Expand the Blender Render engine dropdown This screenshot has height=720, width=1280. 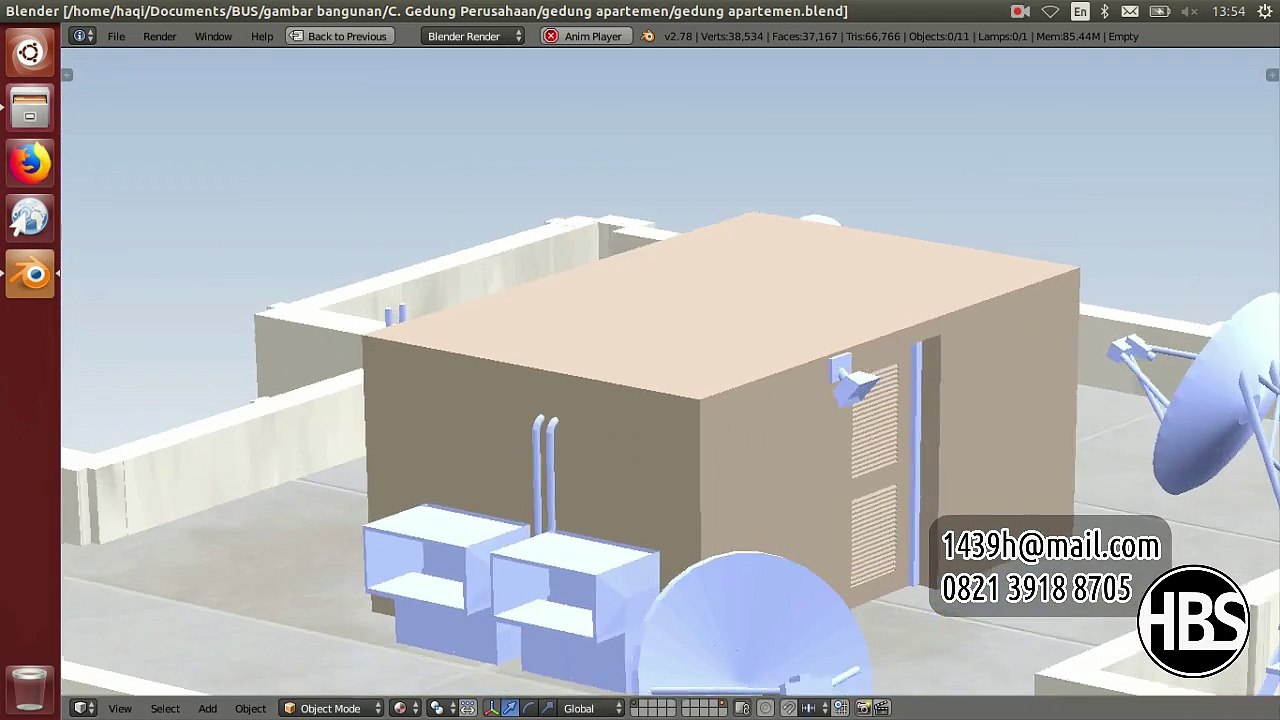474,36
